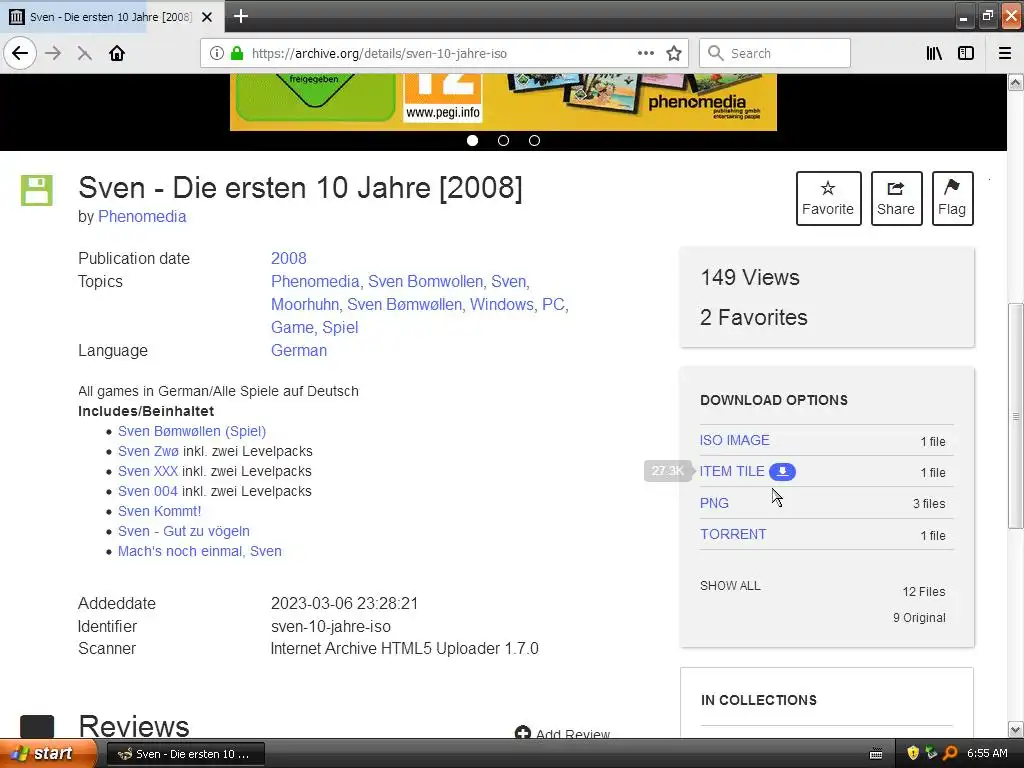
Task: Click the scrollbar up arrow
Action: pyautogui.click(x=1015, y=82)
